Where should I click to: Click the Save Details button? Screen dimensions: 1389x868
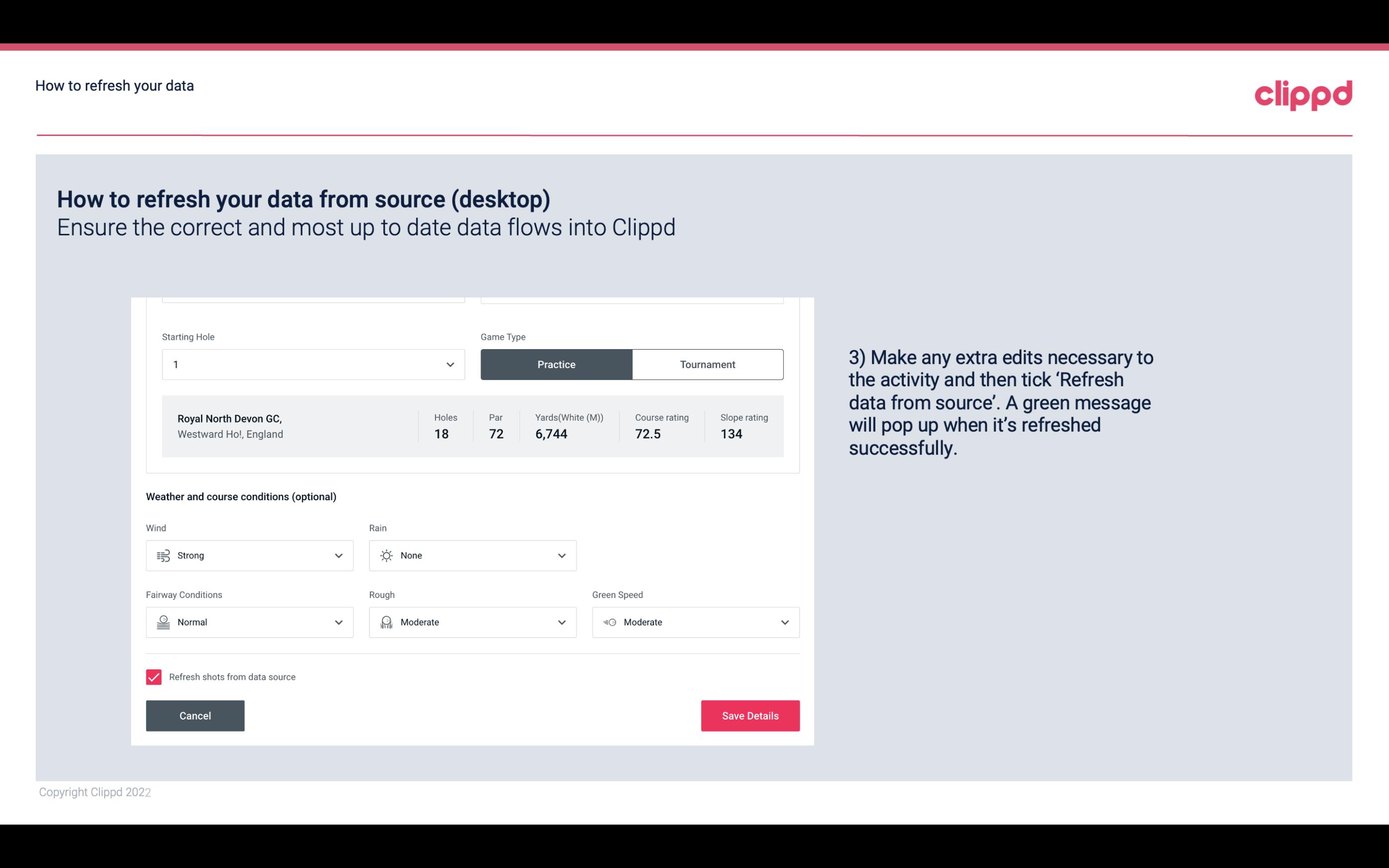750,715
